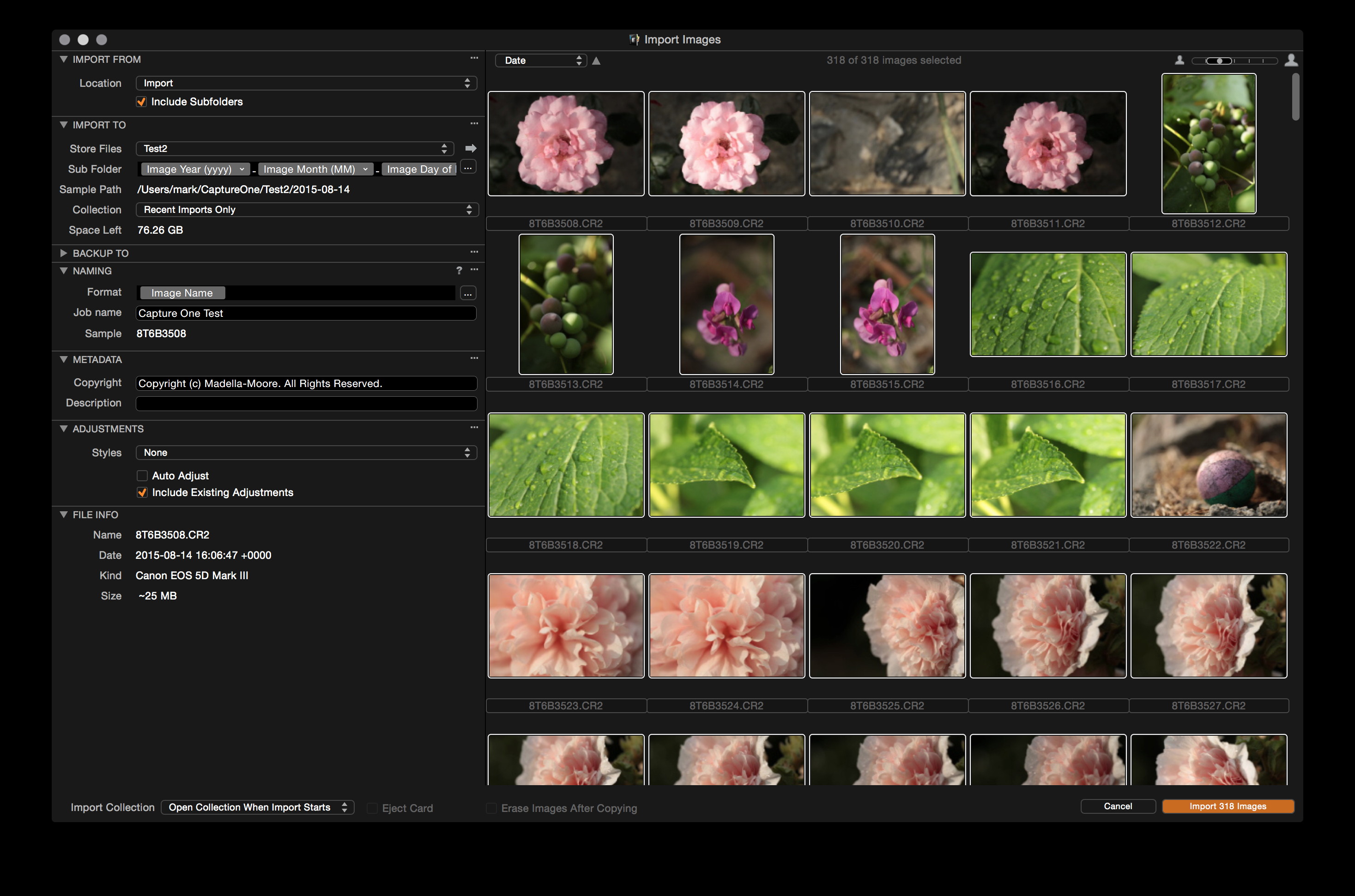This screenshot has width=1355, height=896.
Task: Click the Naming help question mark
Action: click(459, 270)
